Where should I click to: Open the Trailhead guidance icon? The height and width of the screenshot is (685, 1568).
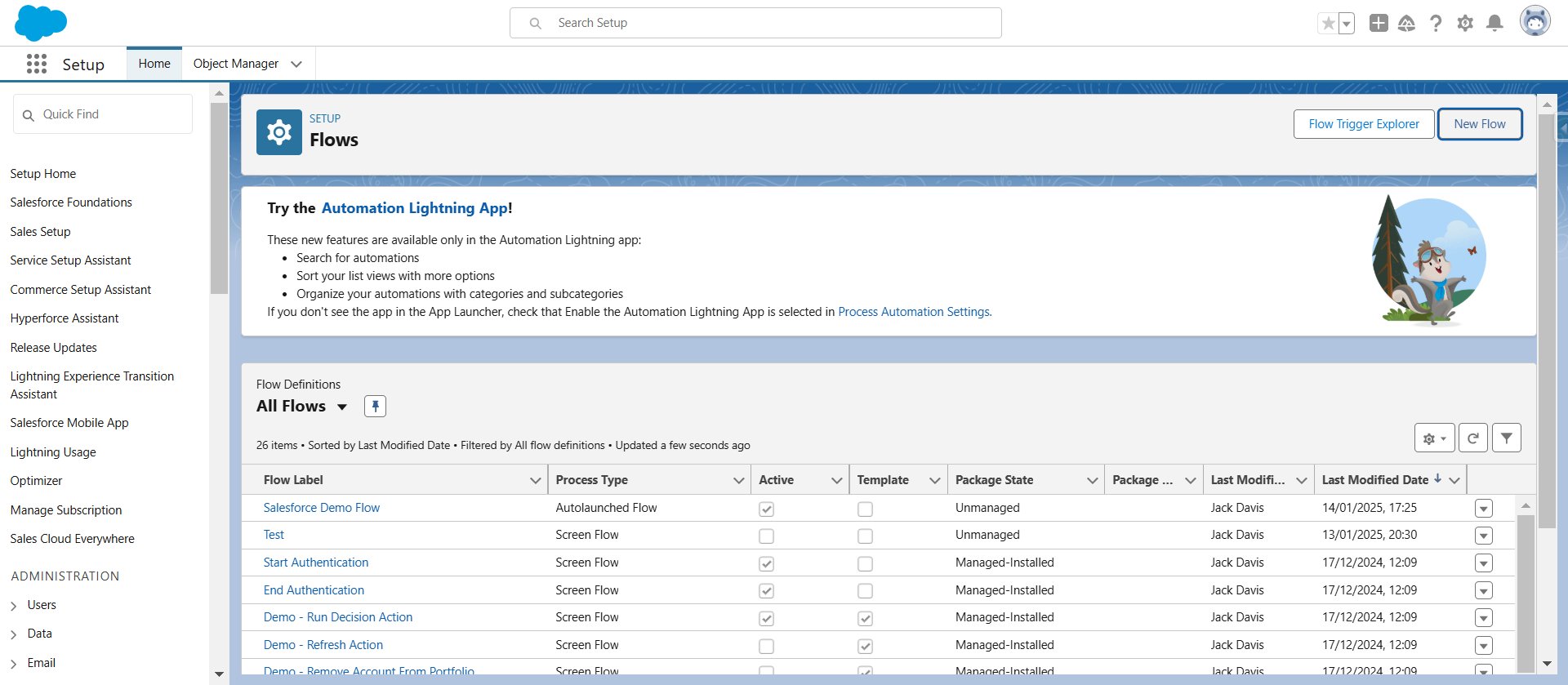pos(1406,23)
